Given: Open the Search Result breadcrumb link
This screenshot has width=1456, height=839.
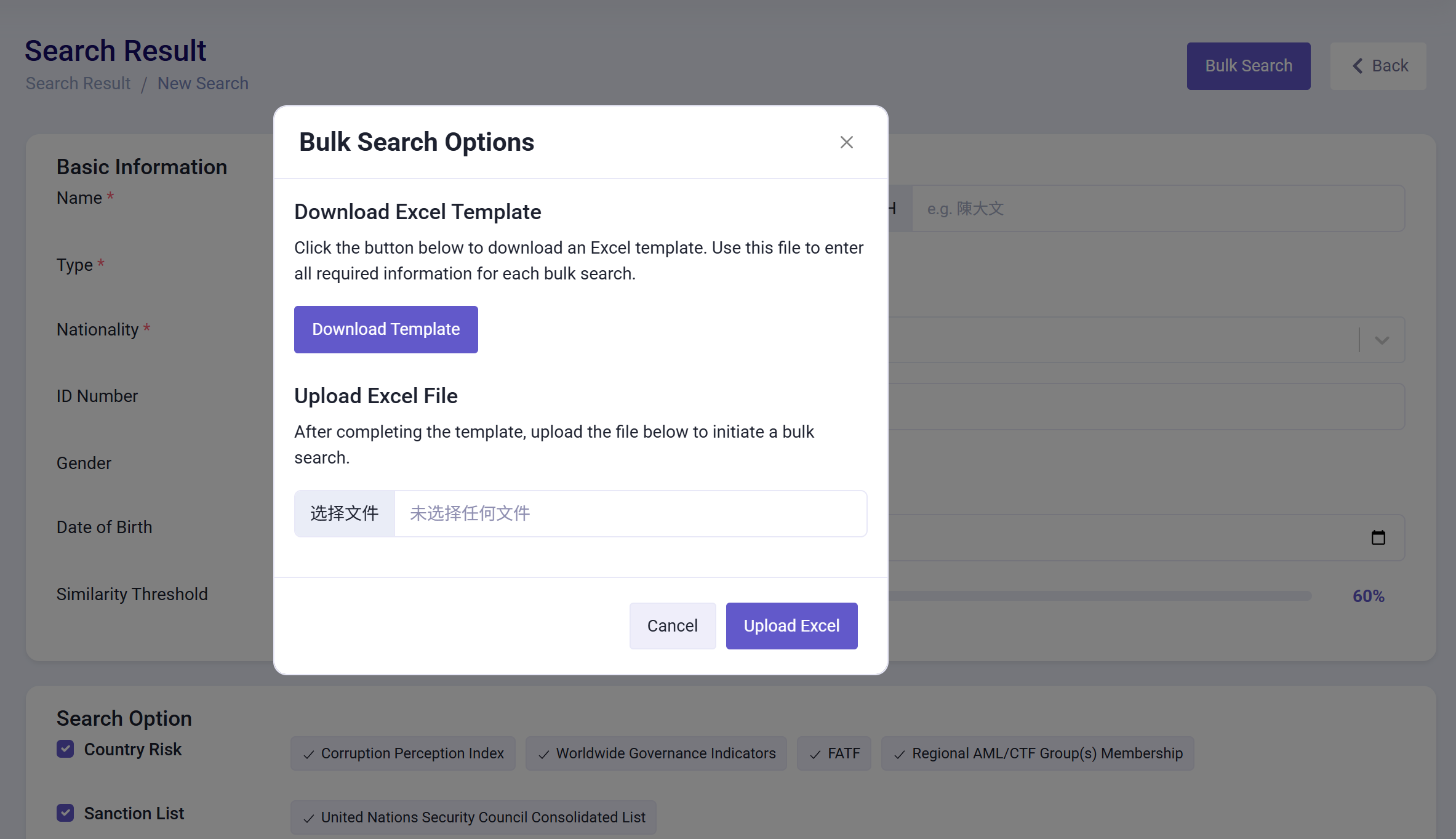Looking at the screenshot, I should coord(78,83).
